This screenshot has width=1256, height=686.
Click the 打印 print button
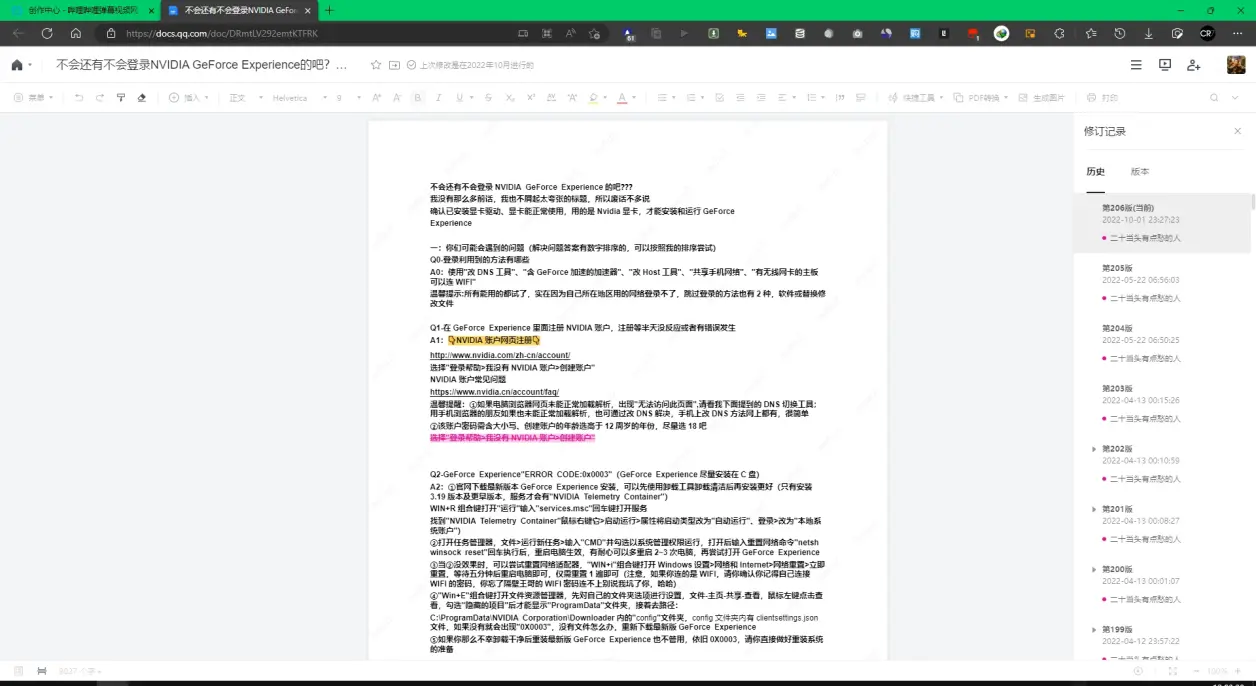1101,98
